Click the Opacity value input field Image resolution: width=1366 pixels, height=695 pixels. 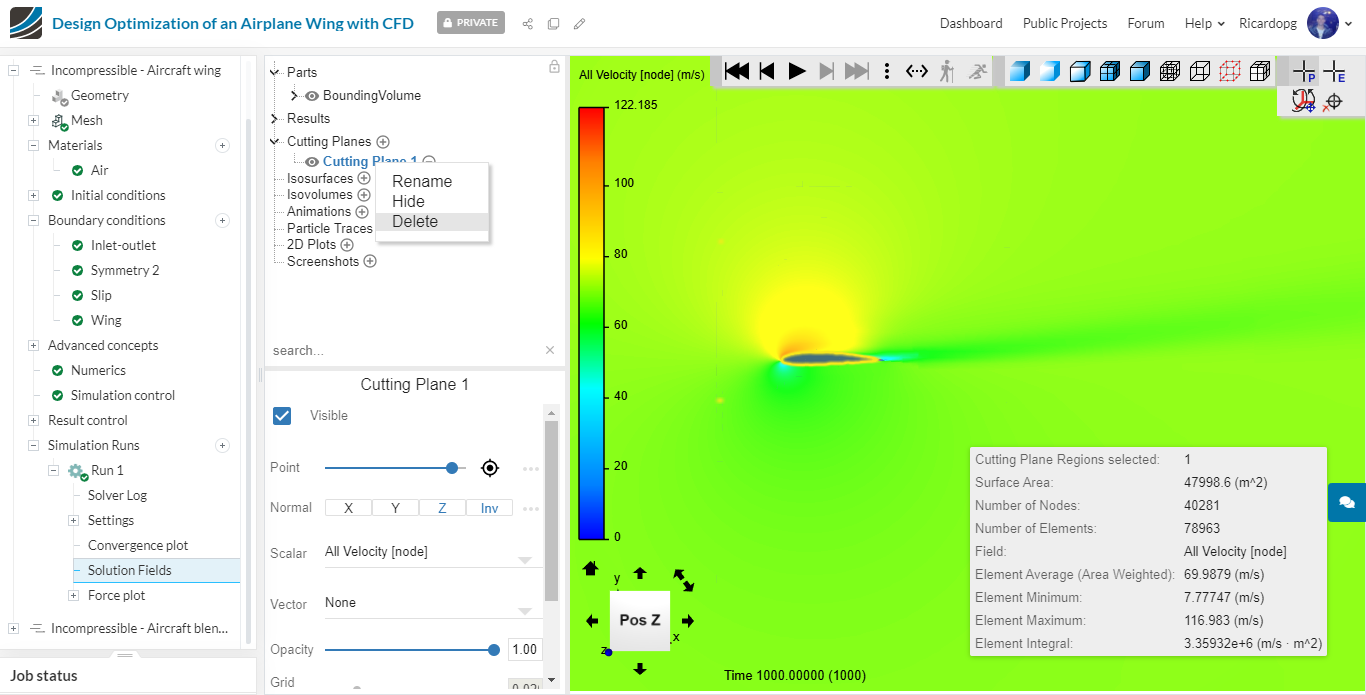click(525, 649)
